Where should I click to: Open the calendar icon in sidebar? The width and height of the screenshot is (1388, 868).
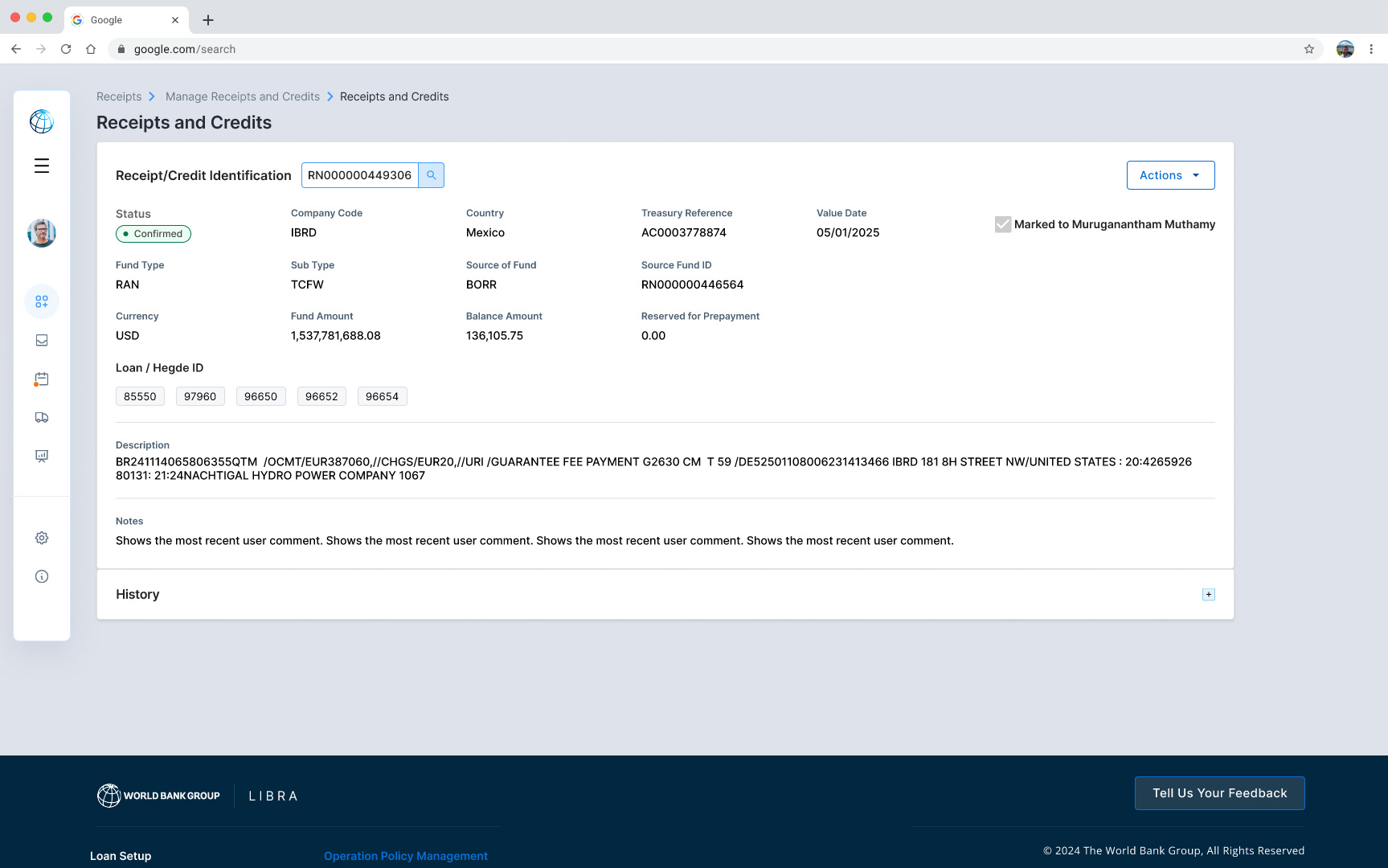pos(42,379)
